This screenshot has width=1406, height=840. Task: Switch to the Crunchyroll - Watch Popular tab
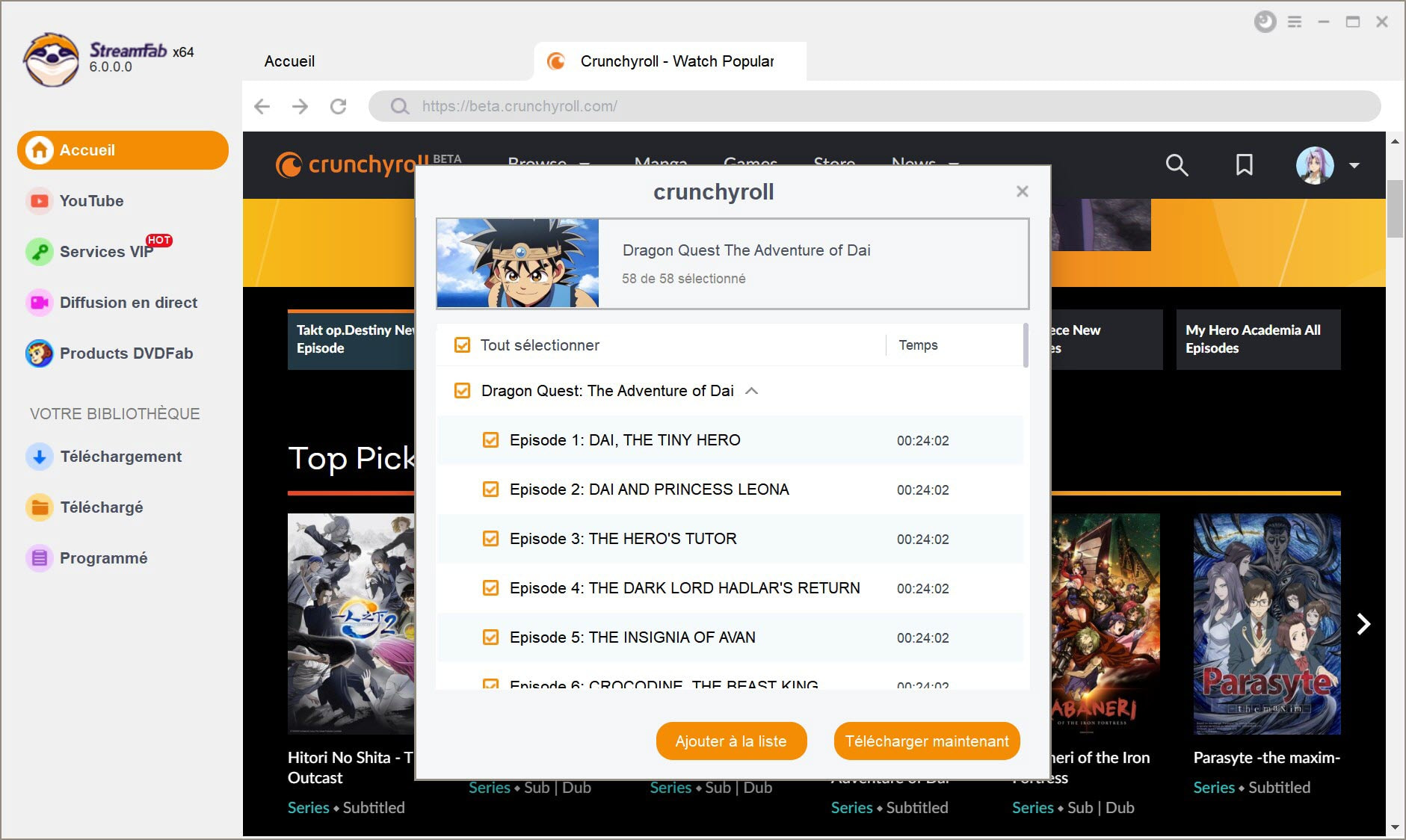point(670,61)
